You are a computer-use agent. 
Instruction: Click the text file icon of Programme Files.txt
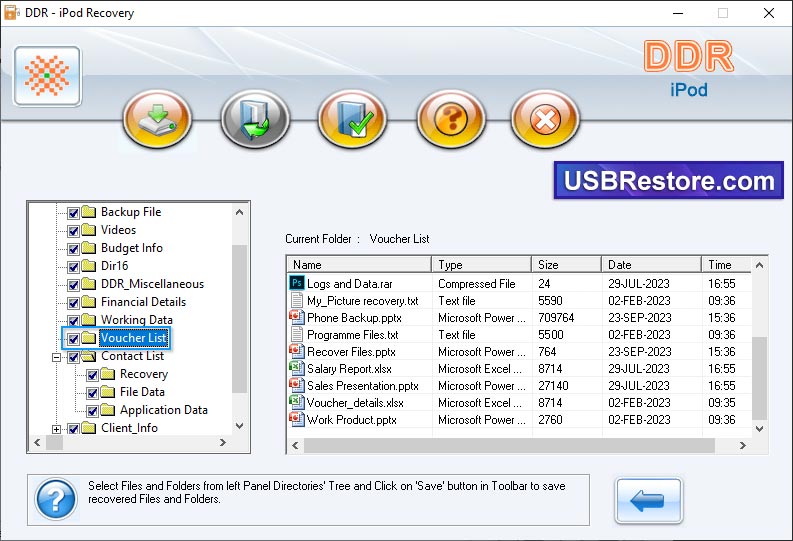click(x=297, y=334)
